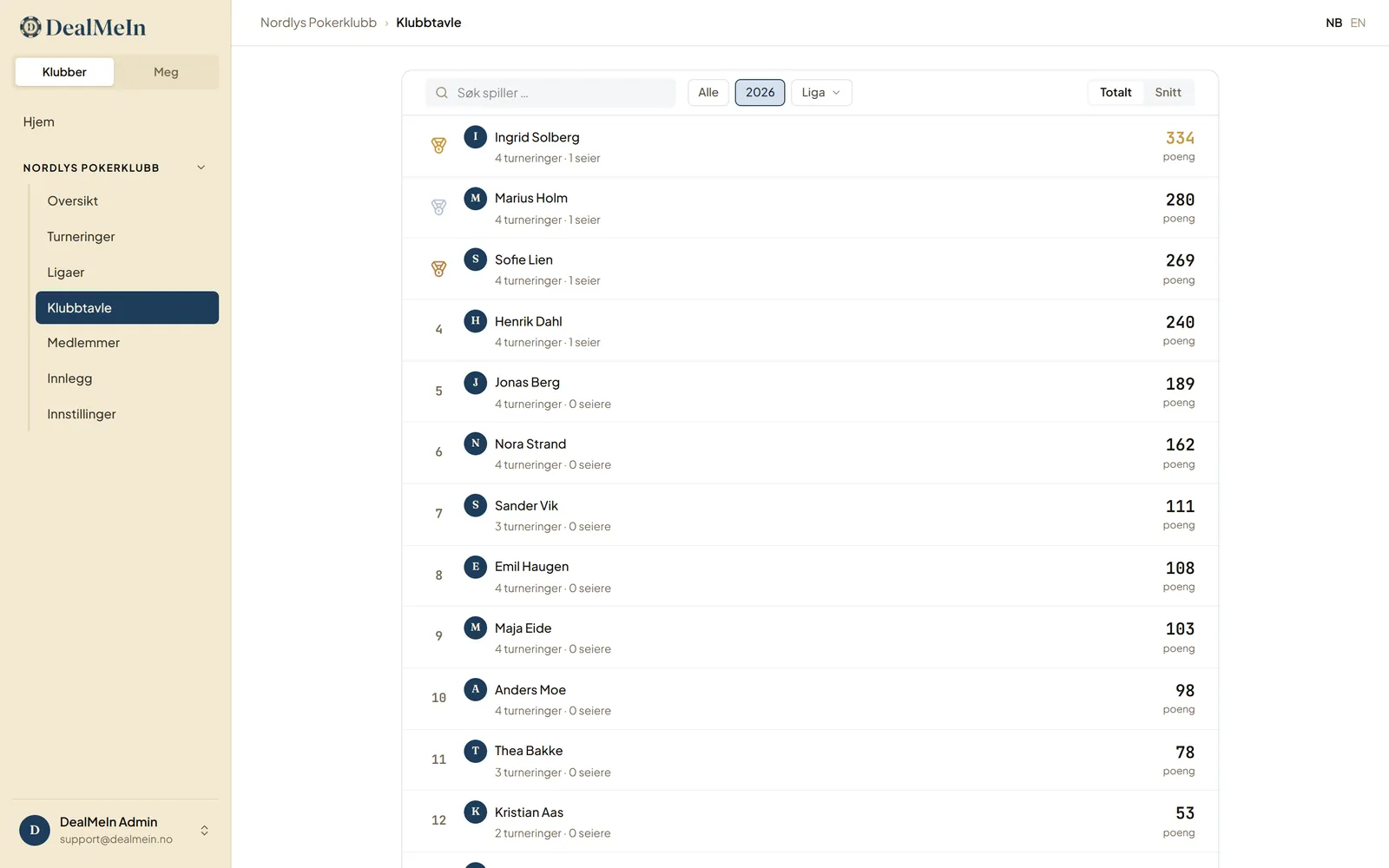
Task: Open the Liga dropdown
Action: [821, 92]
